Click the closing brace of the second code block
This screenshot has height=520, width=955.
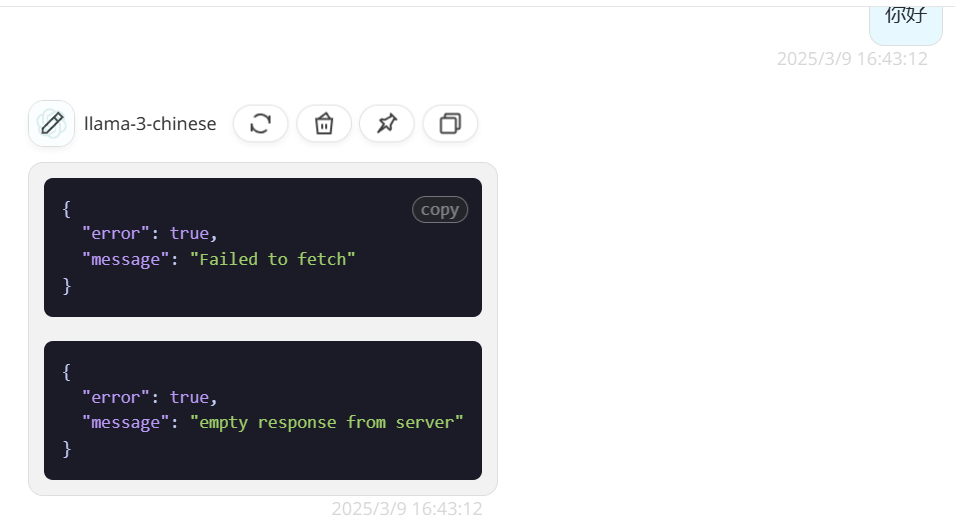[x=67, y=448]
